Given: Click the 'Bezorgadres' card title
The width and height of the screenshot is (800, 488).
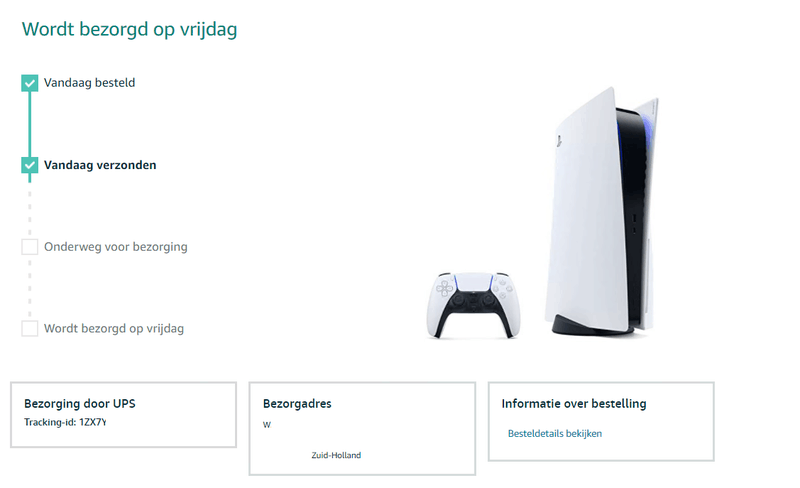Looking at the screenshot, I should point(297,404).
